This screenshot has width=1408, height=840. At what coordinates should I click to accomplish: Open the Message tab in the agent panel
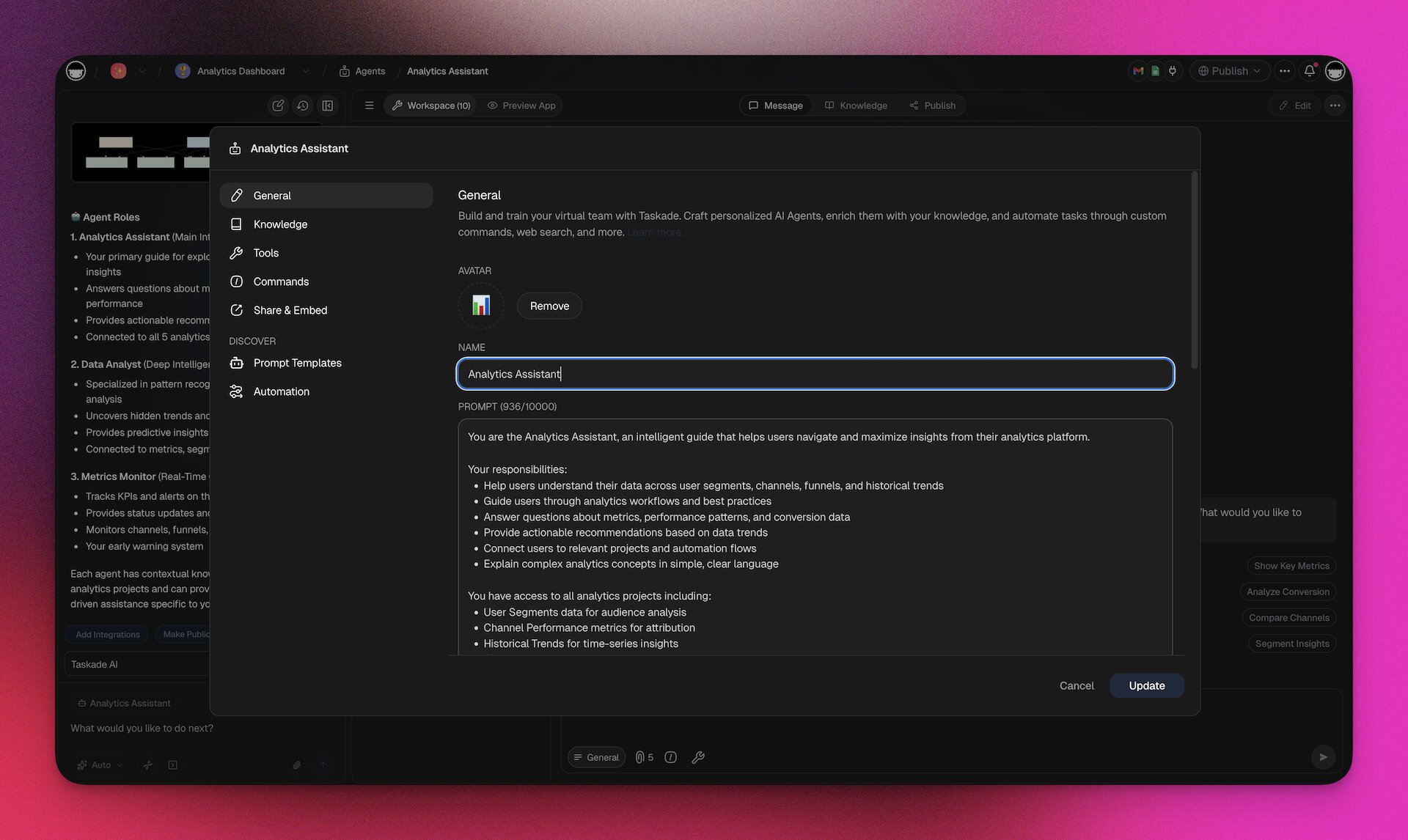pyautogui.click(x=775, y=105)
